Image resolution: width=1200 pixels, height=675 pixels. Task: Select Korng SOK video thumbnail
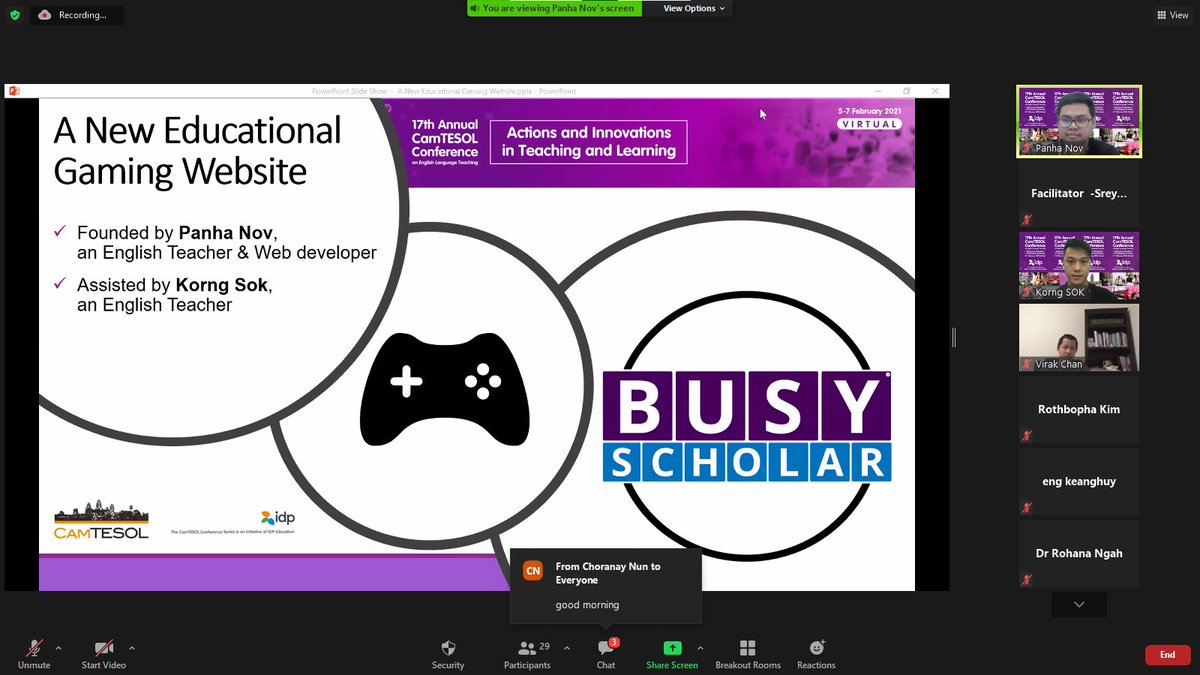[1079, 266]
